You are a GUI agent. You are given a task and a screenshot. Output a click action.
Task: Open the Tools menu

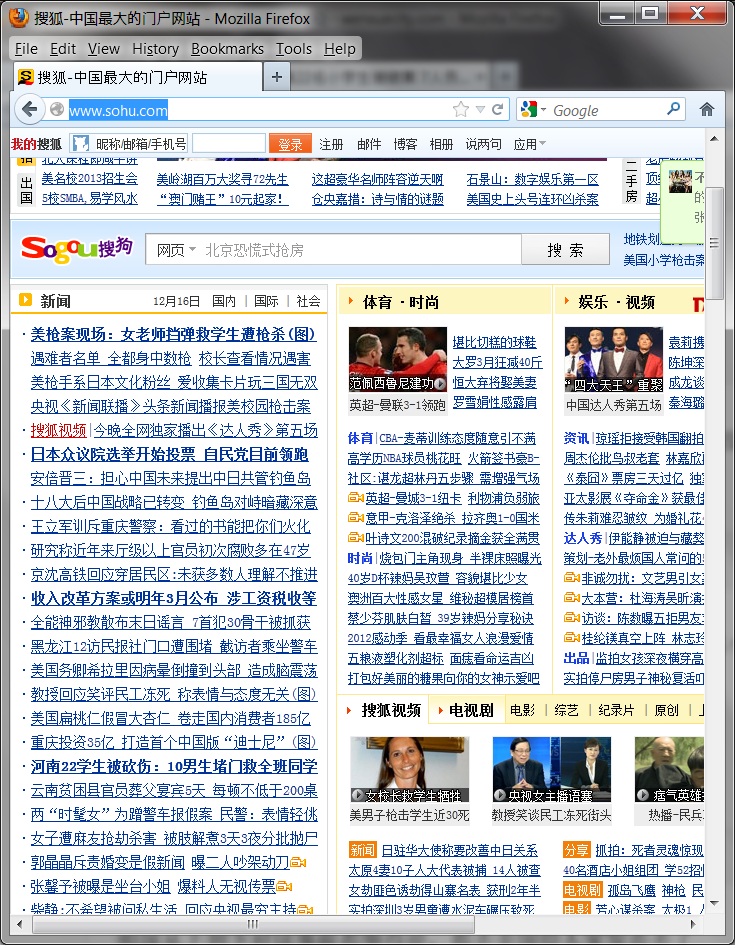tap(294, 48)
